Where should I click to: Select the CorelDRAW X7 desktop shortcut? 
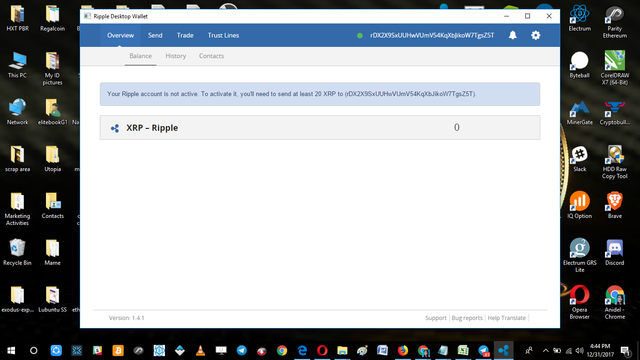pyautogui.click(x=614, y=68)
